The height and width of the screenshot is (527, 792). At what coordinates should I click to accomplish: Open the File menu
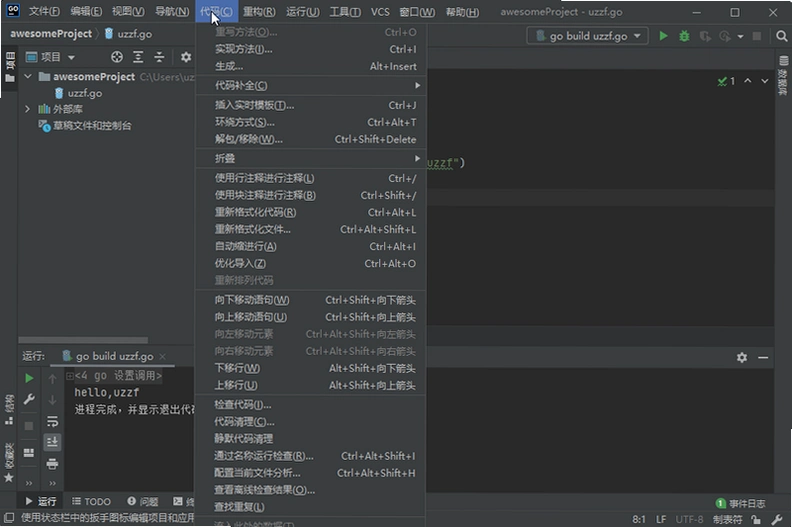pos(44,12)
